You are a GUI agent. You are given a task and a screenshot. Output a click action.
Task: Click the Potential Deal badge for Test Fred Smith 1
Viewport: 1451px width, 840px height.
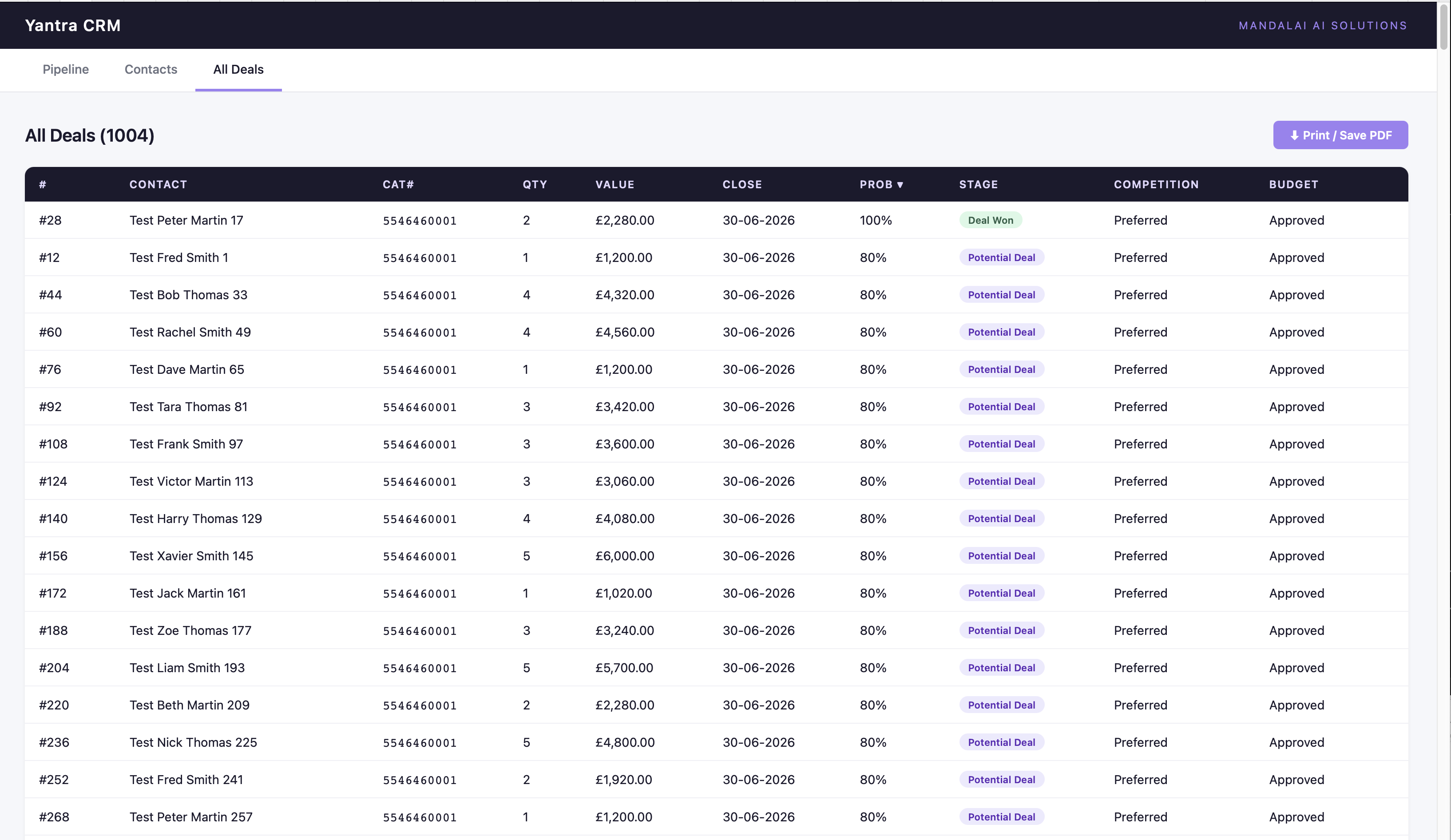coord(1001,258)
